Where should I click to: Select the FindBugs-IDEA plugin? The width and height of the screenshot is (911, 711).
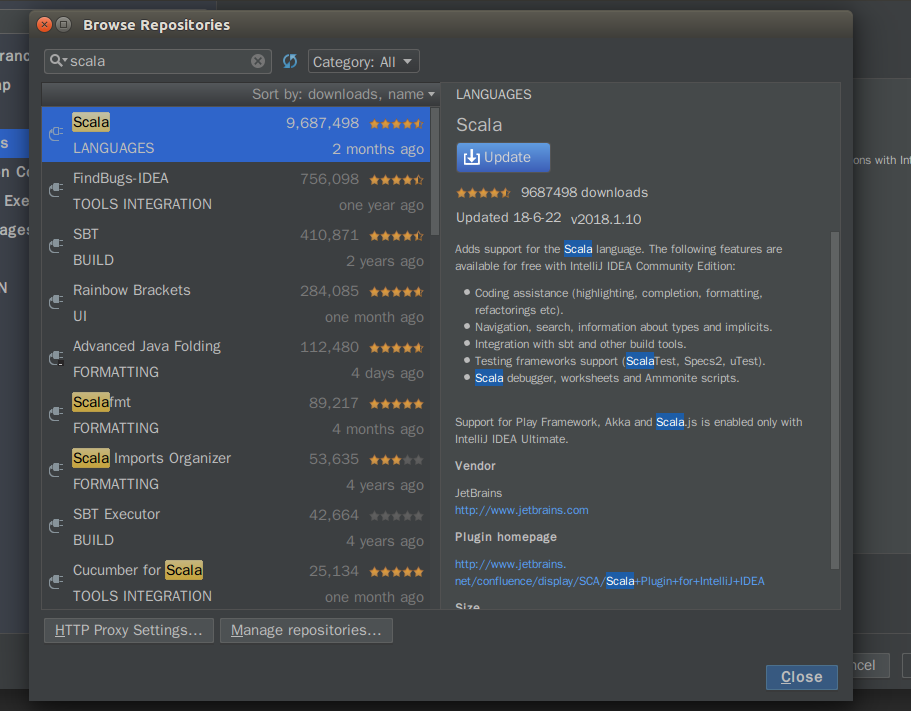click(236, 190)
